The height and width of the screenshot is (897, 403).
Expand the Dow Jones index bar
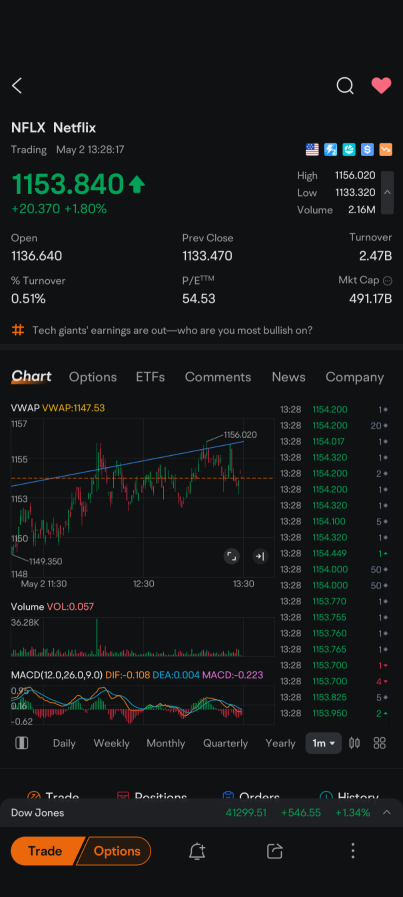coord(387,813)
